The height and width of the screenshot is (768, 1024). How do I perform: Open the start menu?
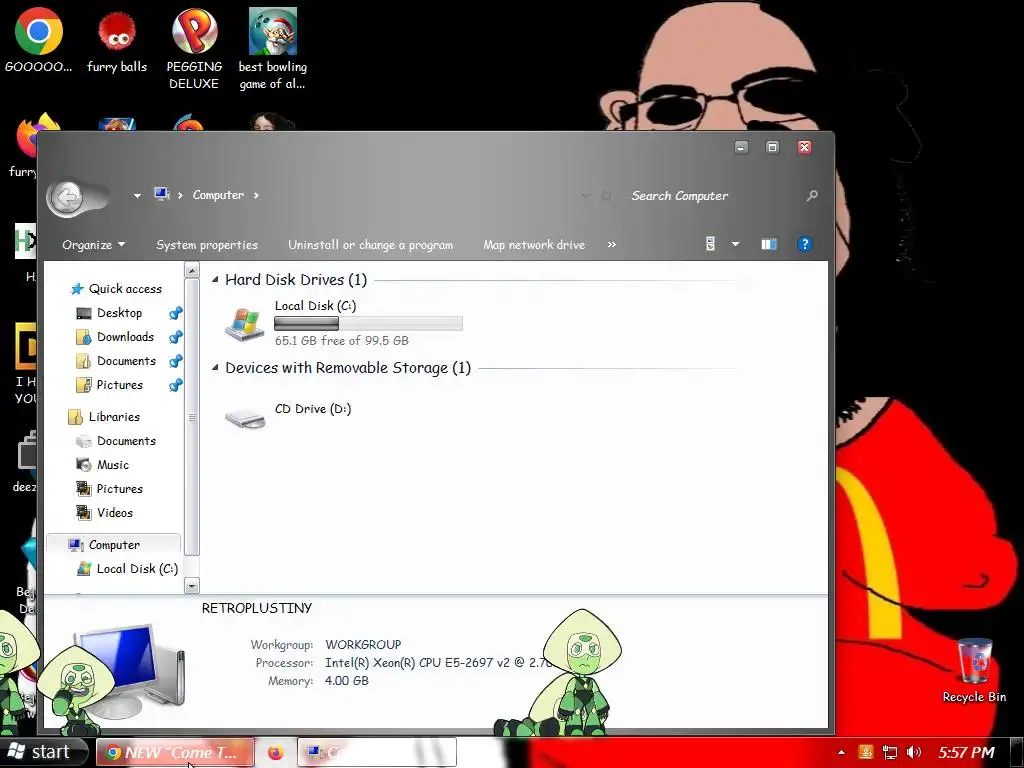pos(43,752)
